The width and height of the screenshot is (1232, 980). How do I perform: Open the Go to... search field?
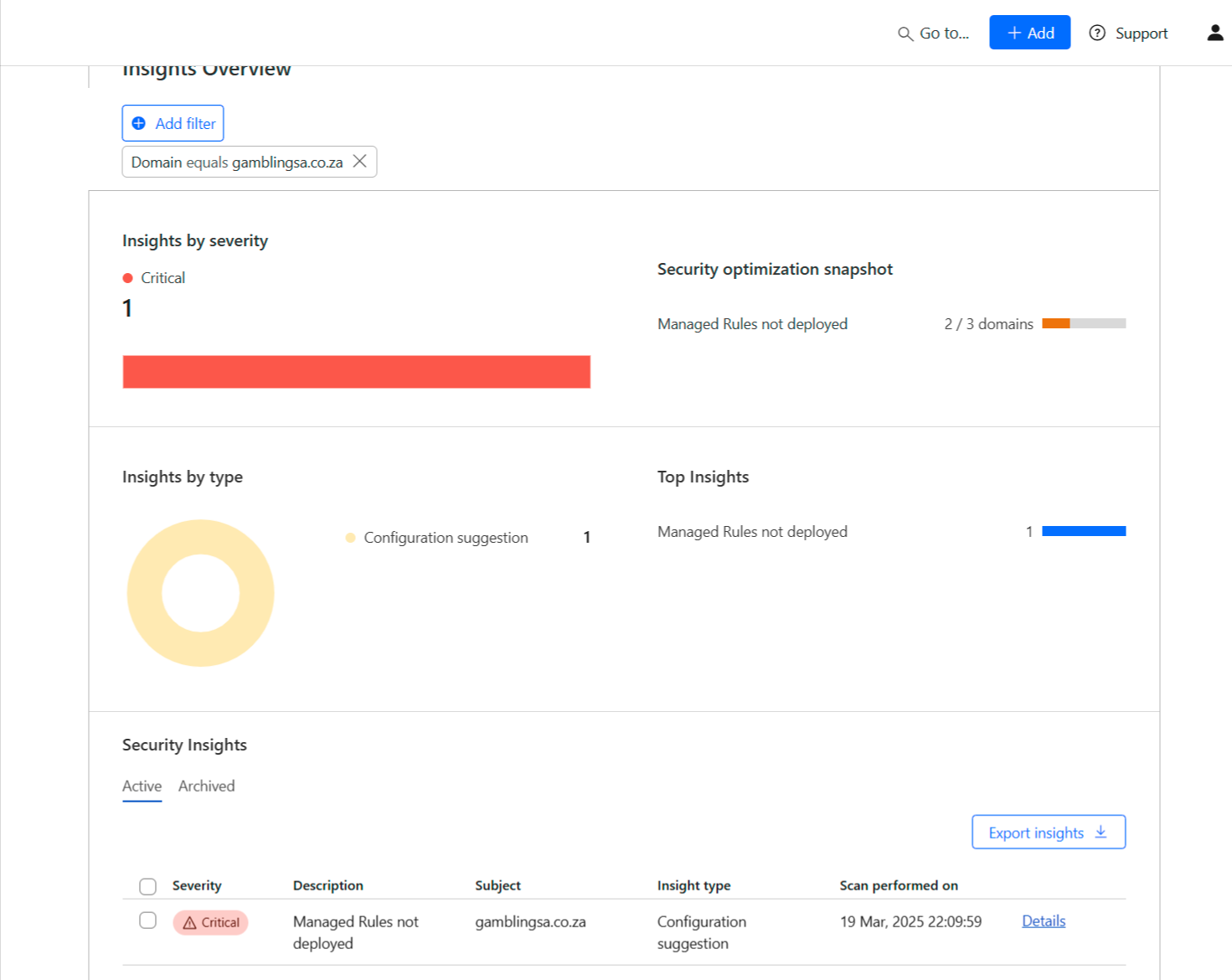pos(944,34)
